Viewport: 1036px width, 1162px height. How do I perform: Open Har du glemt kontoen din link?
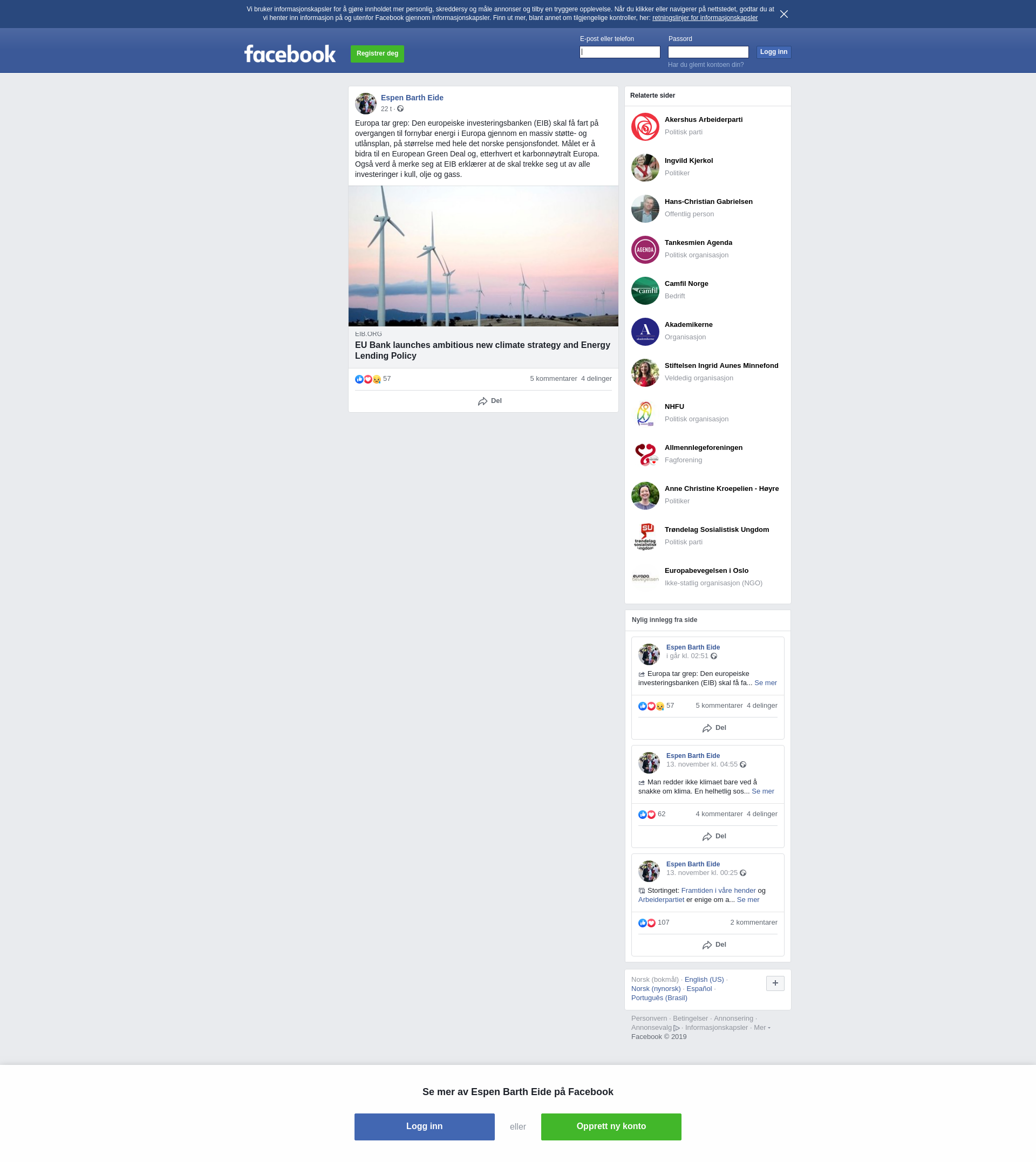tap(705, 65)
